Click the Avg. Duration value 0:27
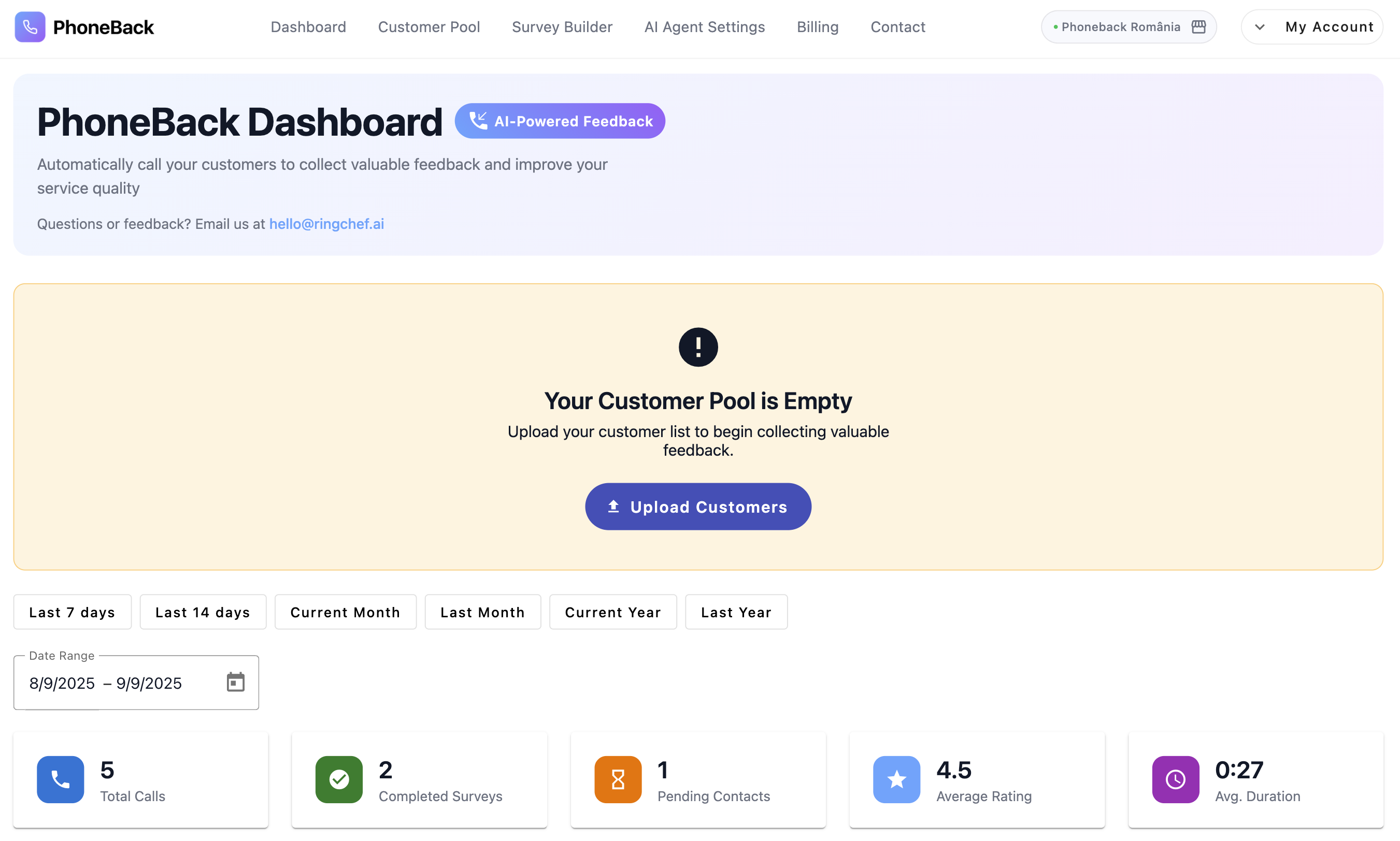This screenshot has height=841, width=1400. (1239, 770)
